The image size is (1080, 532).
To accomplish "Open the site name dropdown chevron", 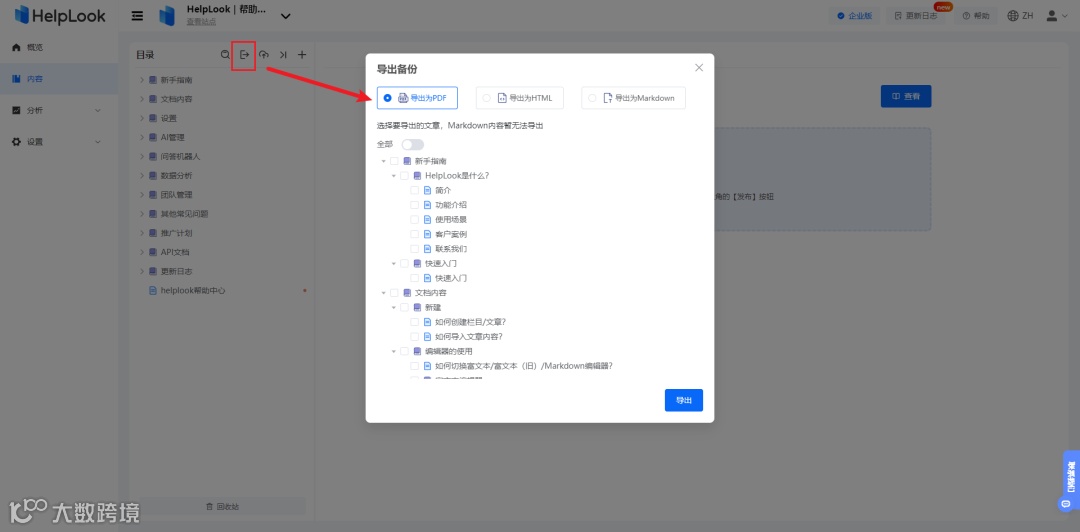I will pos(285,16).
